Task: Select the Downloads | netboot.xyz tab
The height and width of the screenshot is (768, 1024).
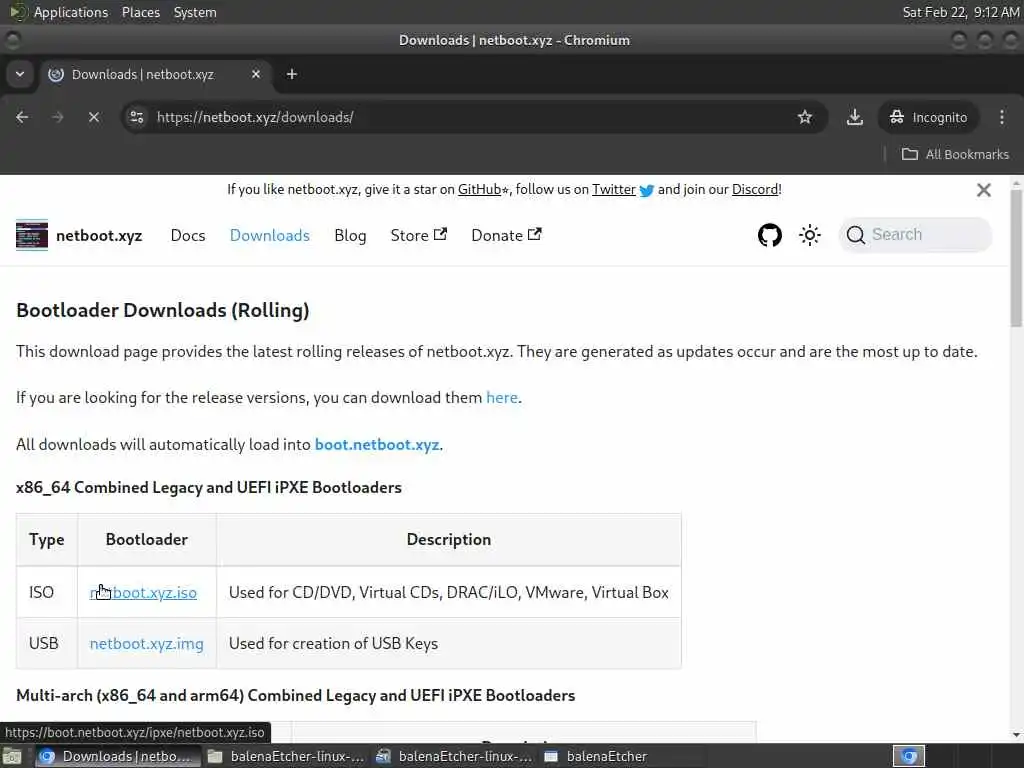Action: click(157, 74)
